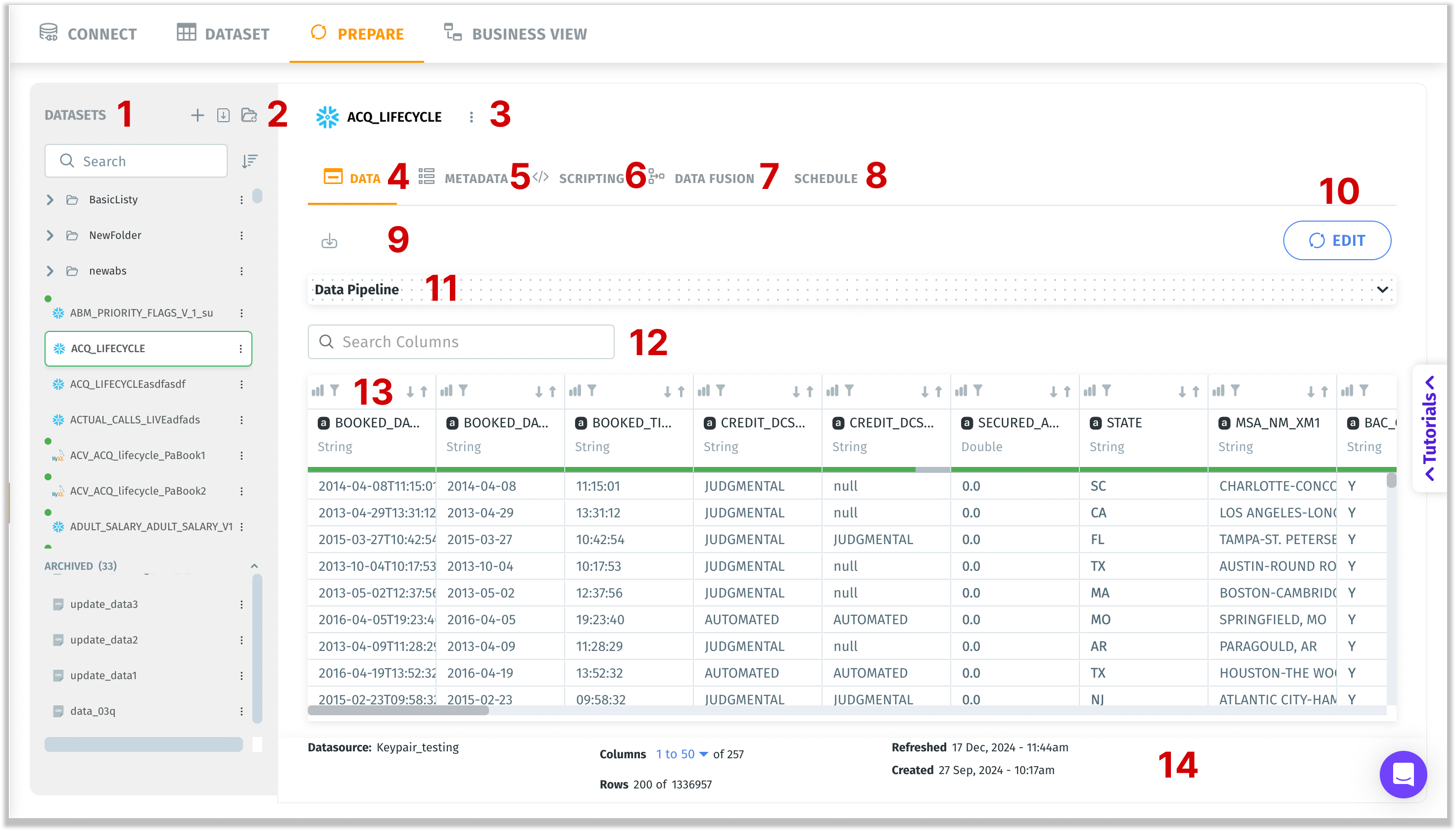The height and width of the screenshot is (831, 1456).
Task: Click the download data icon under the Data tab
Action: 329,241
